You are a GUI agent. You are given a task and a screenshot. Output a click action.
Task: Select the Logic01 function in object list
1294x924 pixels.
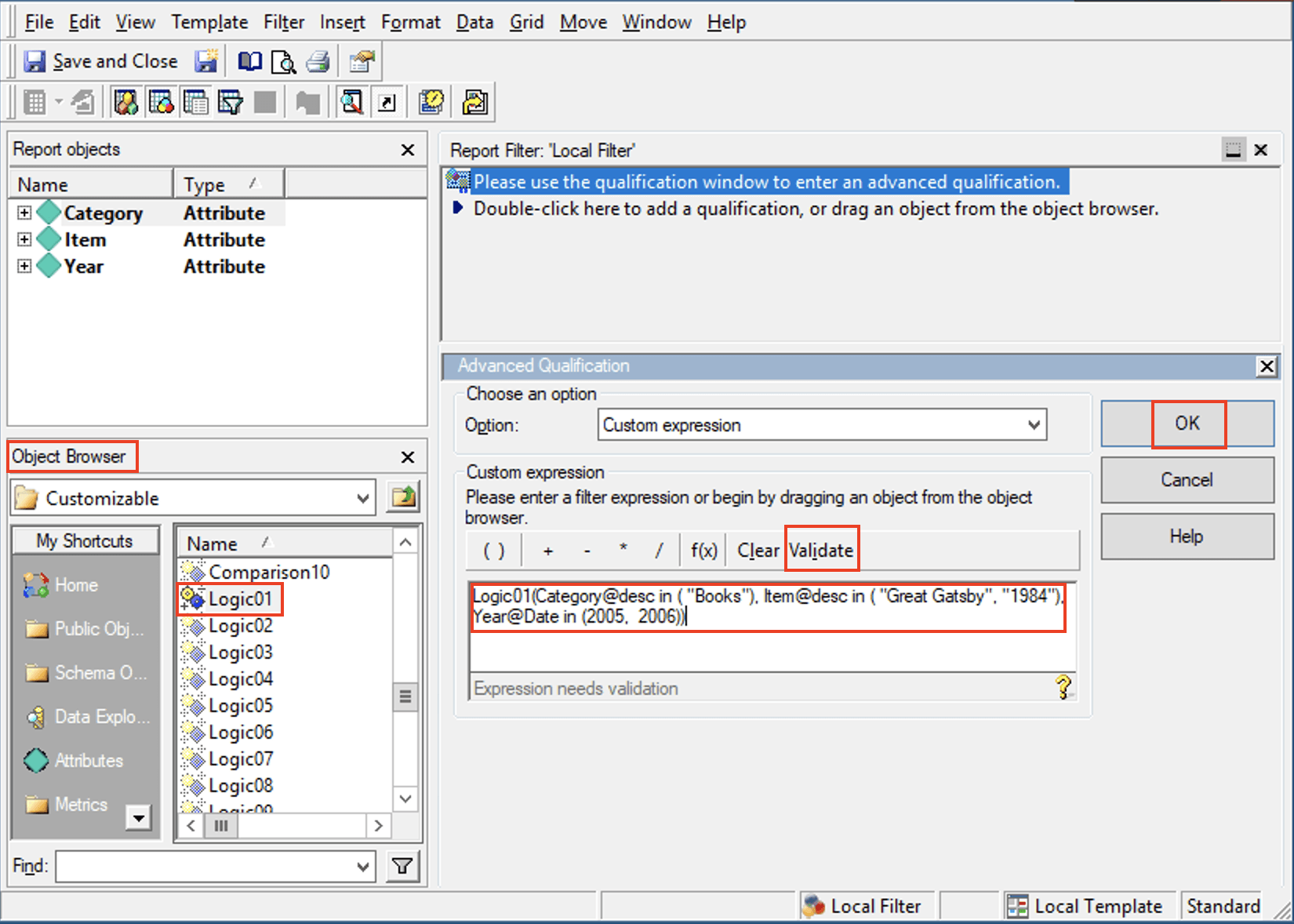pyautogui.click(x=239, y=599)
